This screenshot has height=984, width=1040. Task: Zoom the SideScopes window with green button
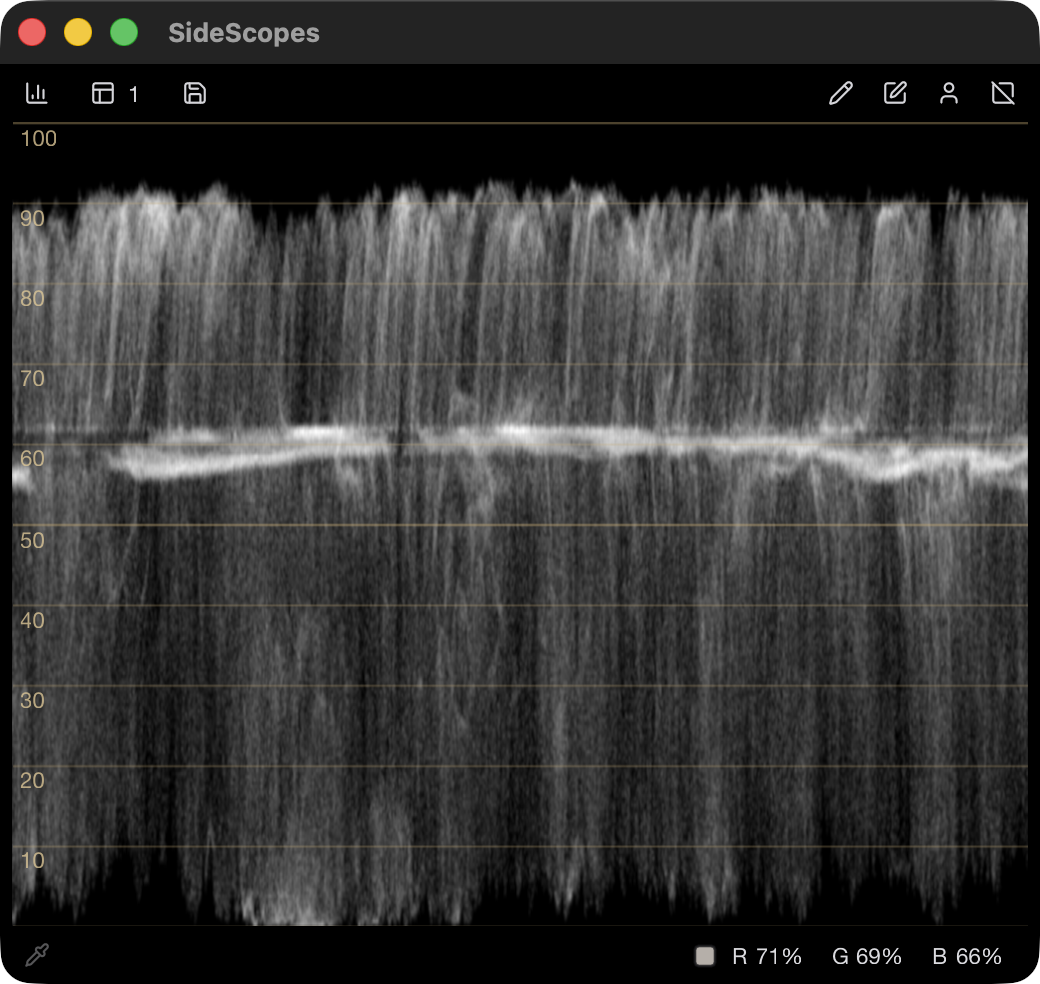pyautogui.click(x=123, y=32)
